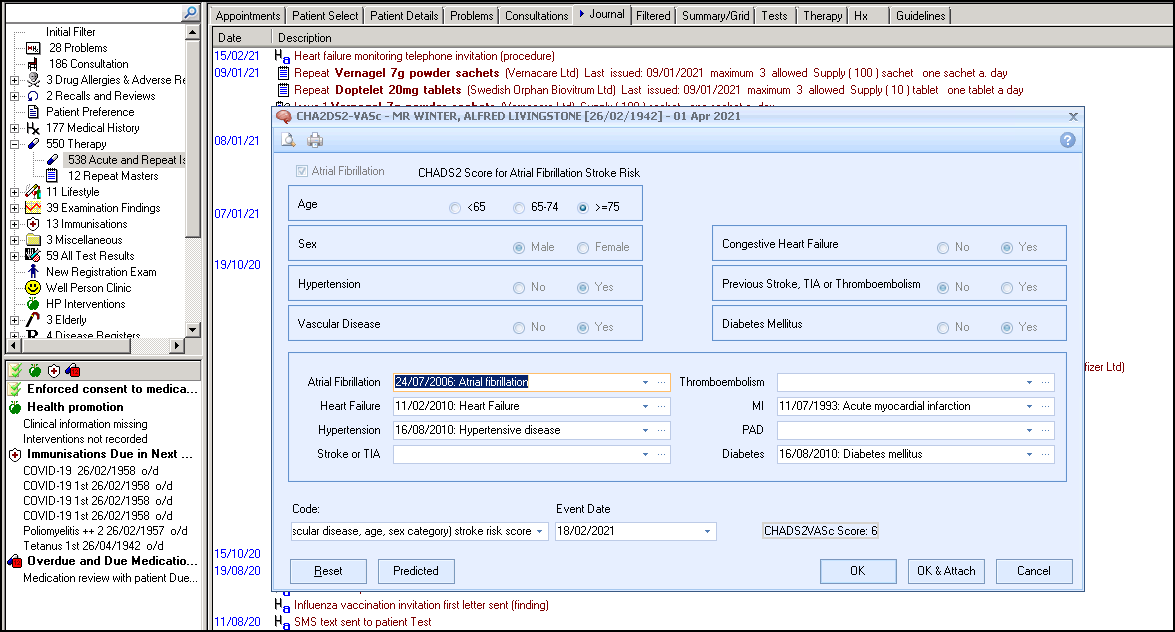Viewport: 1175px width, 632px height.
Task: Switch to the Consultations tab
Action: click(x=537, y=16)
